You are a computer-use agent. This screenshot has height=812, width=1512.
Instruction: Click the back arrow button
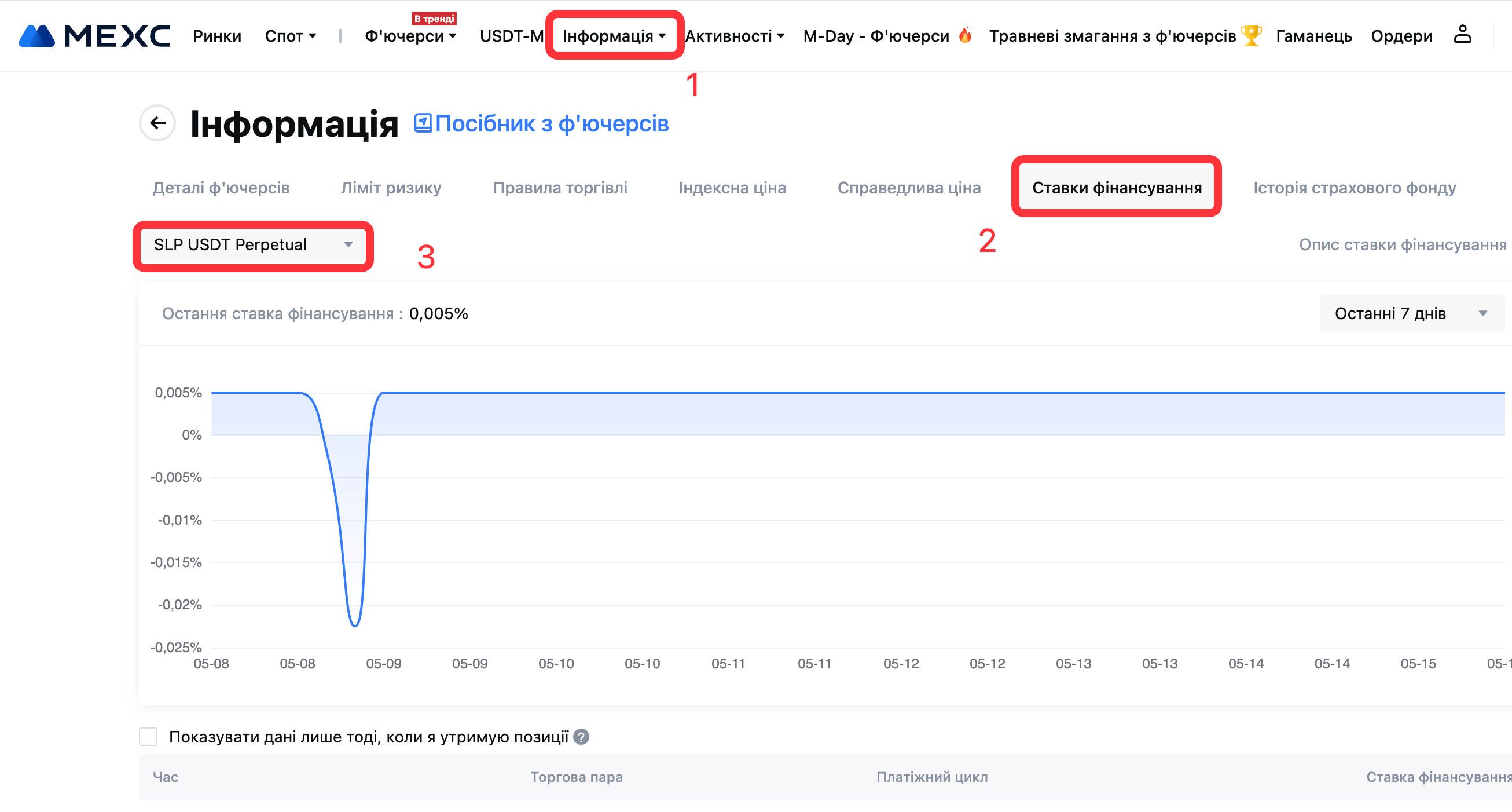click(157, 123)
